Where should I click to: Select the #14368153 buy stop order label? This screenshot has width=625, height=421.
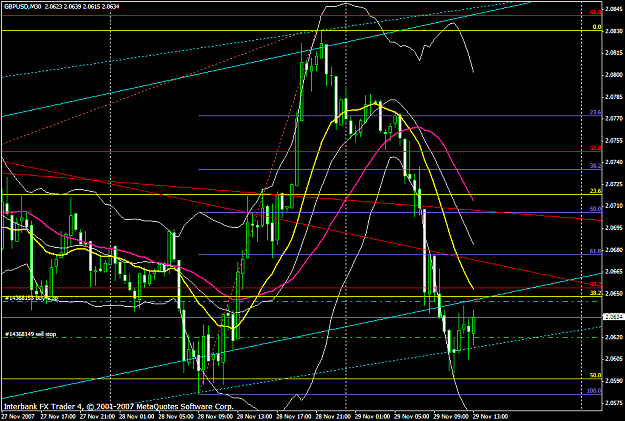(31, 298)
